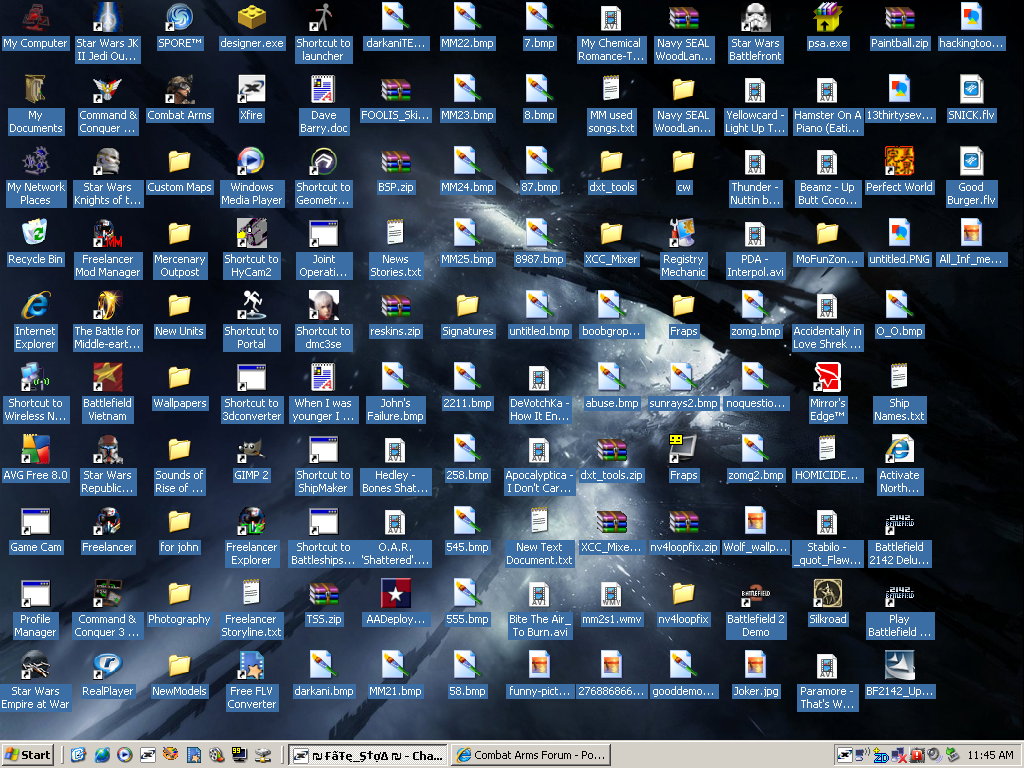Open PDA - Interpol.avi video
1024x768 pixels.
point(756,249)
